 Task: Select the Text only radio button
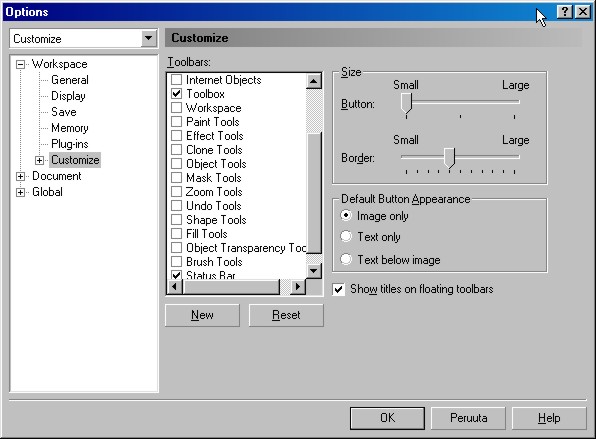(346, 236)
